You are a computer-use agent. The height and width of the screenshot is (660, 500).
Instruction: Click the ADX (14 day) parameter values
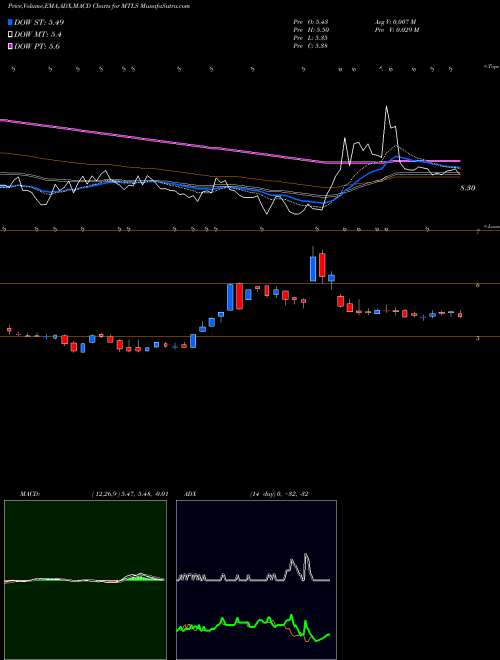pyautogui.click(x=279, y=493)
